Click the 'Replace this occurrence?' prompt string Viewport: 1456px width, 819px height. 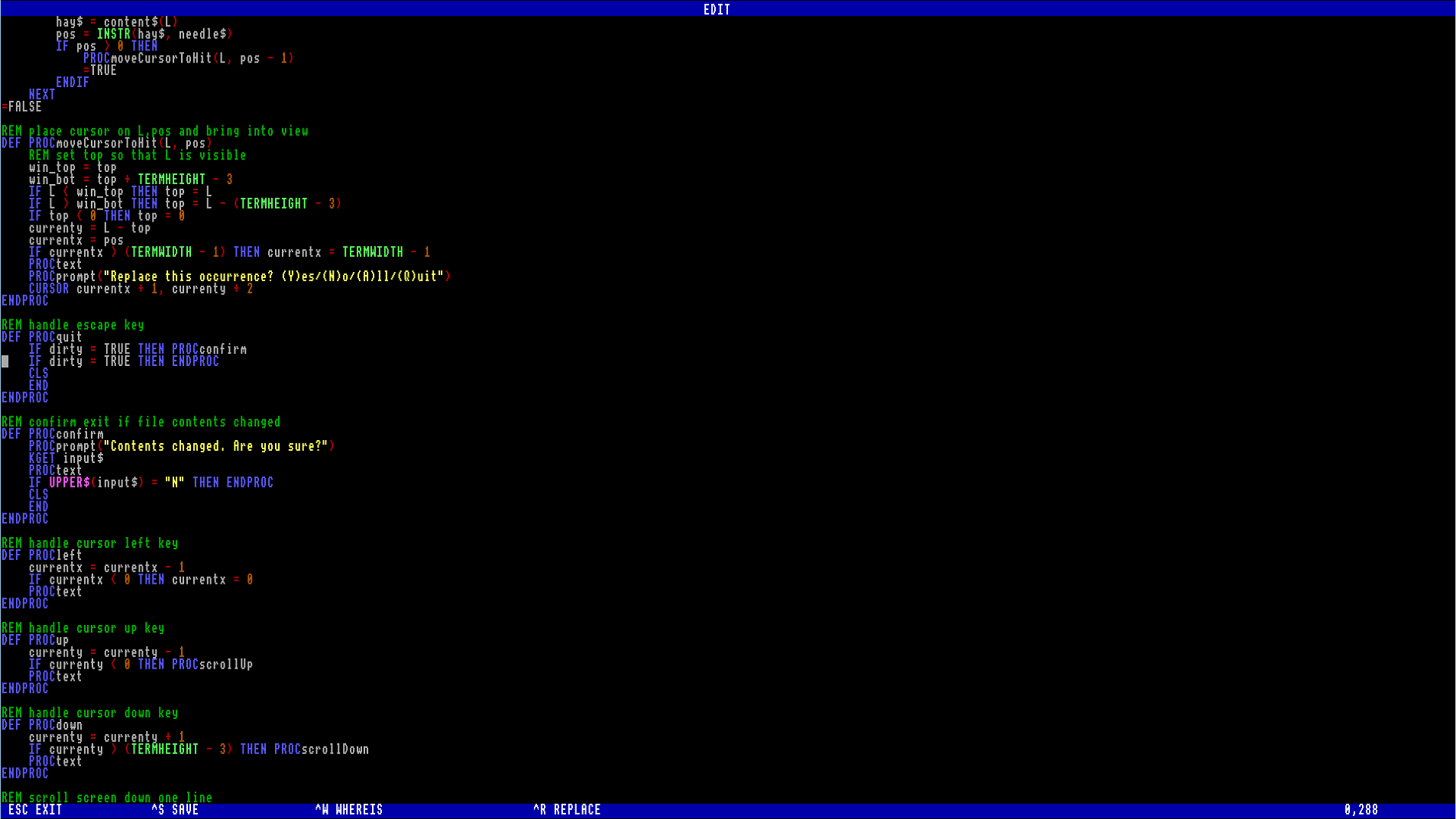pyautogui.click(x=277, y=277)
